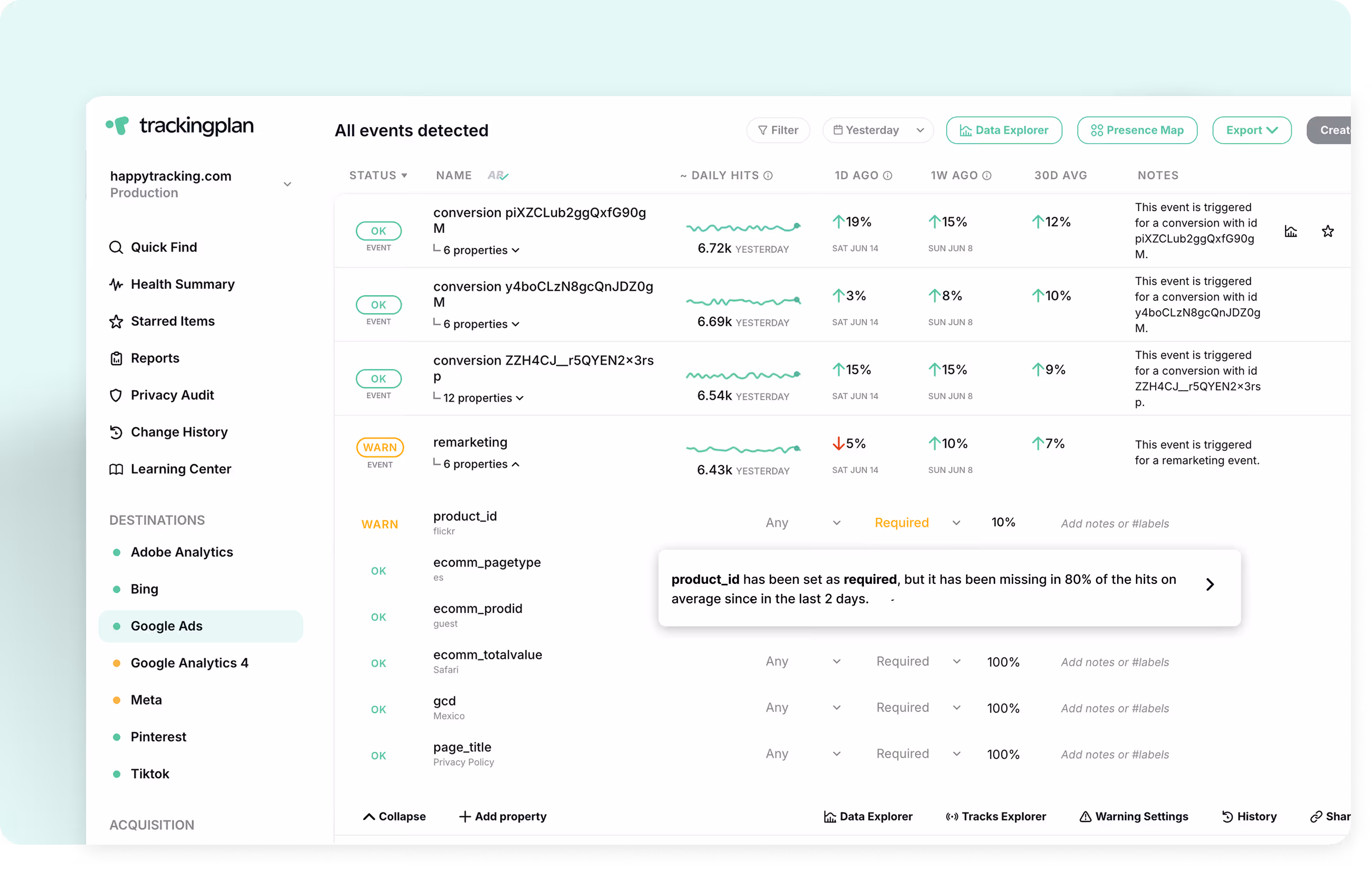Collapse remarketing 6 properties list
1372x870 pixels.
[x=481, y=464]
